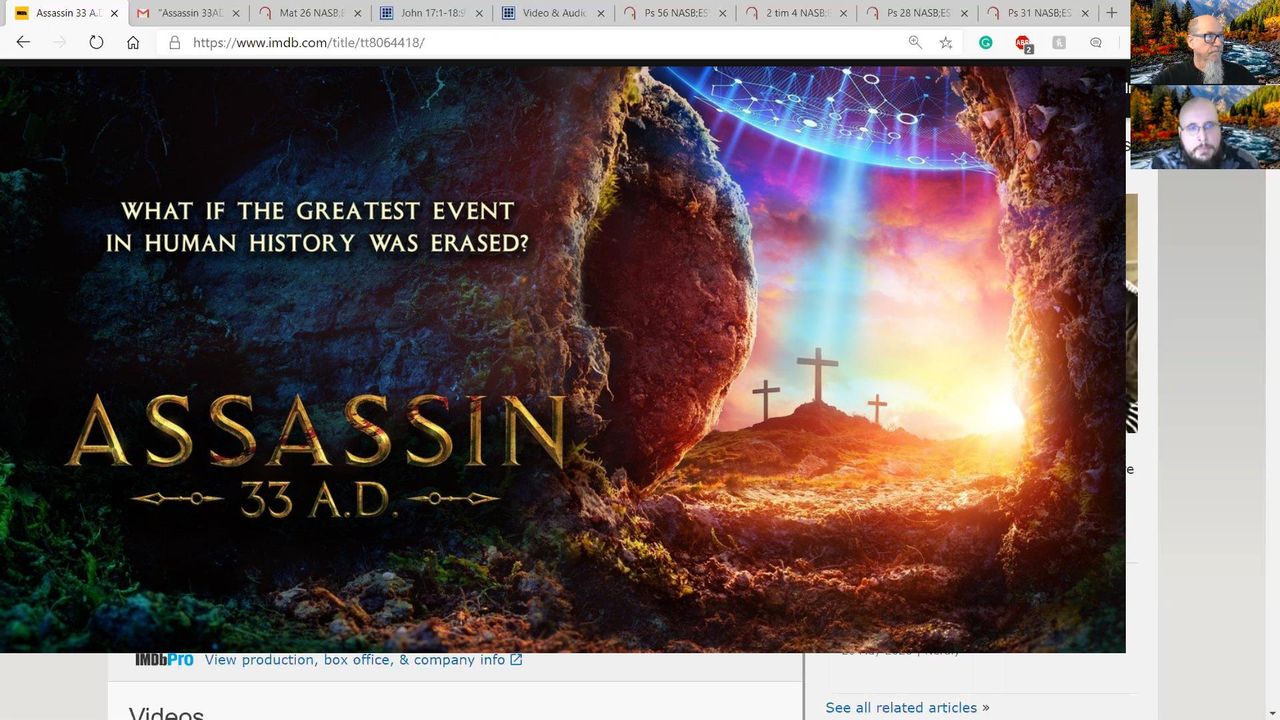Open the red ABP adblock extension
The width and height of the screenshot is (1280, 720).
[x=1022, y=43]
